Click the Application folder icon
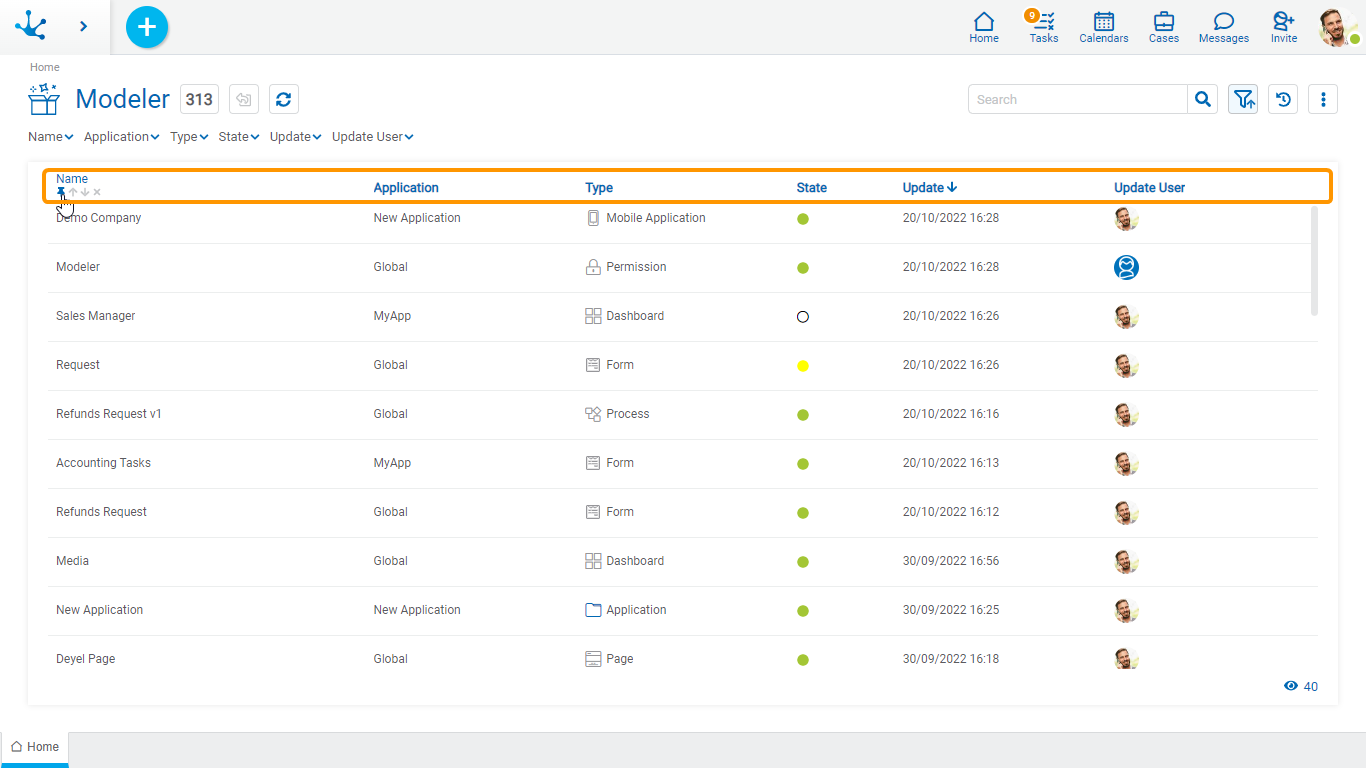 pyautogui.click(x=593, y=610)
